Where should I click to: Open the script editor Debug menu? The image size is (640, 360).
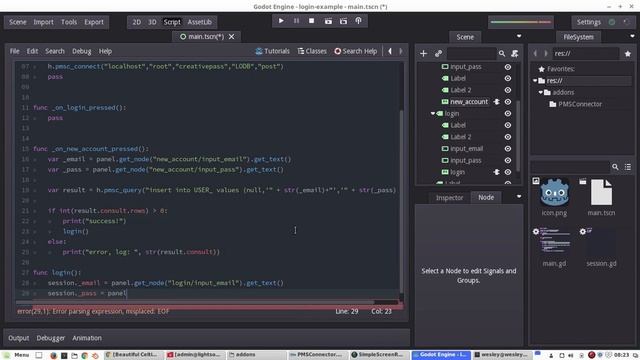pos(82,51)
